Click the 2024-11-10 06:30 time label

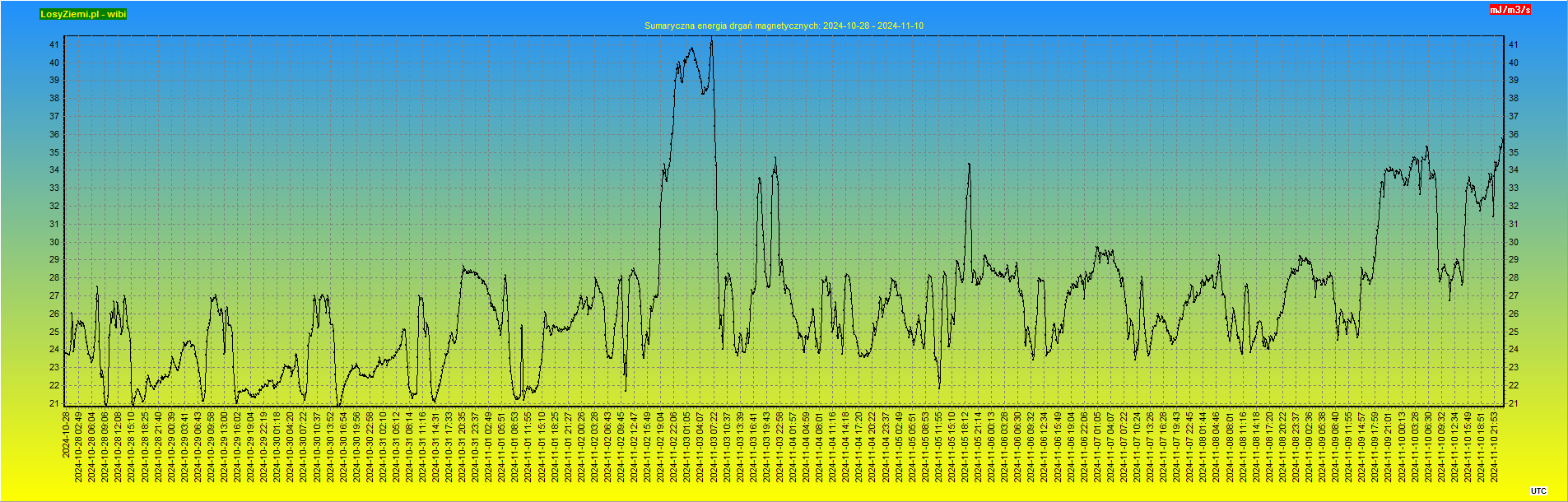click(1428, 447)
